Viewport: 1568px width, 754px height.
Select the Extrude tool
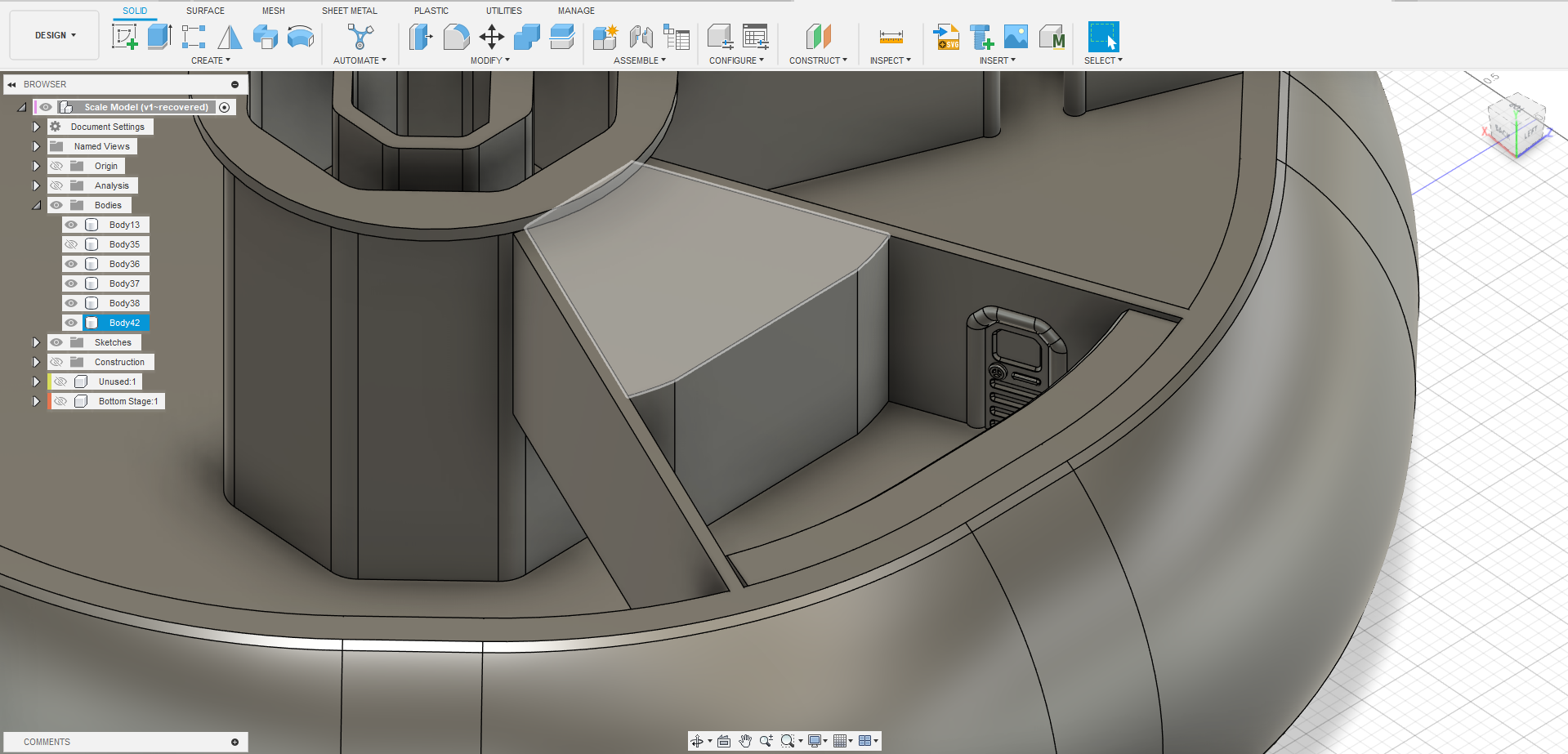tap(159, 37)
